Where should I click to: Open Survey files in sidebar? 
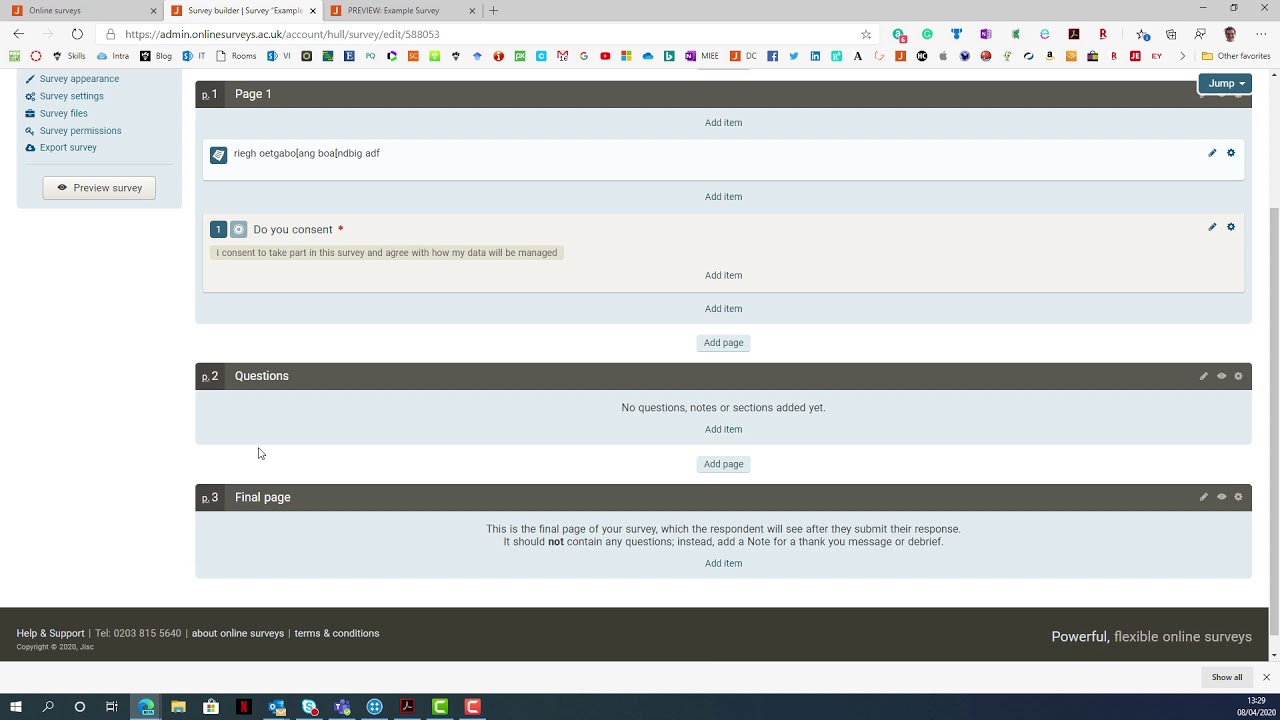tap(64, 113)
